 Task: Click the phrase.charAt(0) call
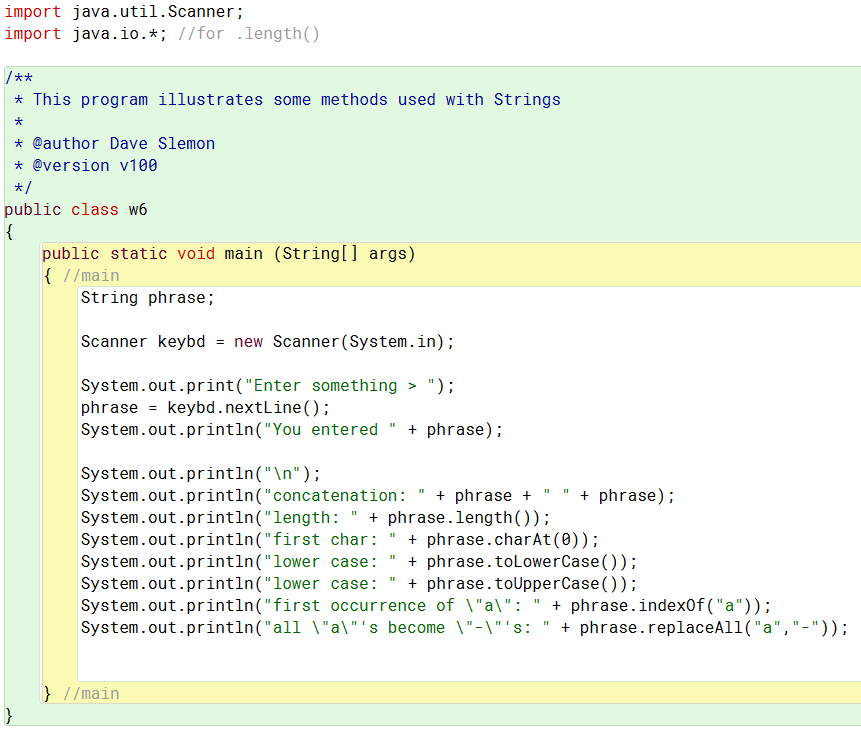(x=502, y=539)
